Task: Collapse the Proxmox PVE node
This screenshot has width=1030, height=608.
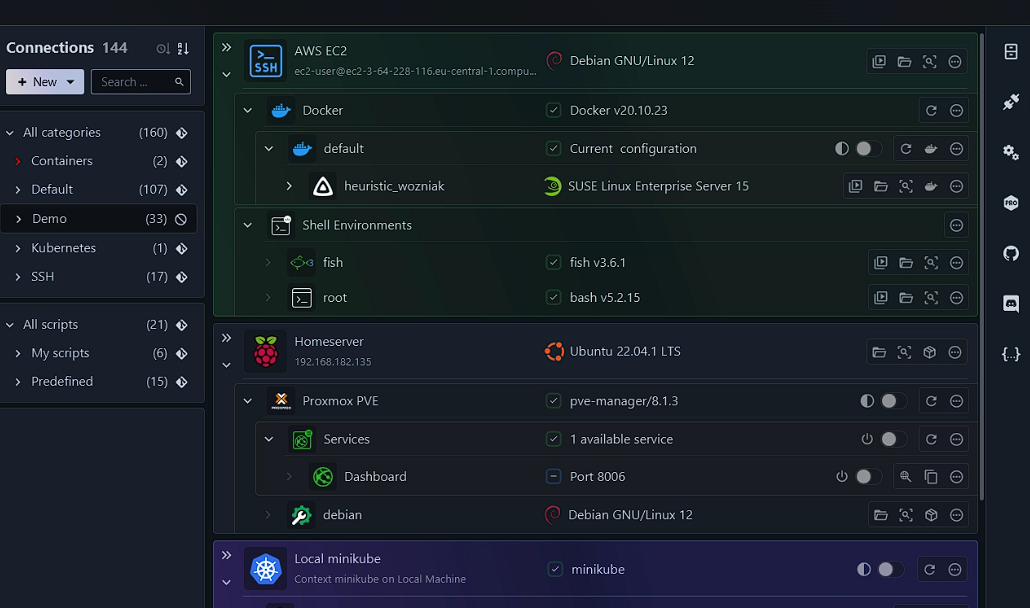Action: point(248,401)
